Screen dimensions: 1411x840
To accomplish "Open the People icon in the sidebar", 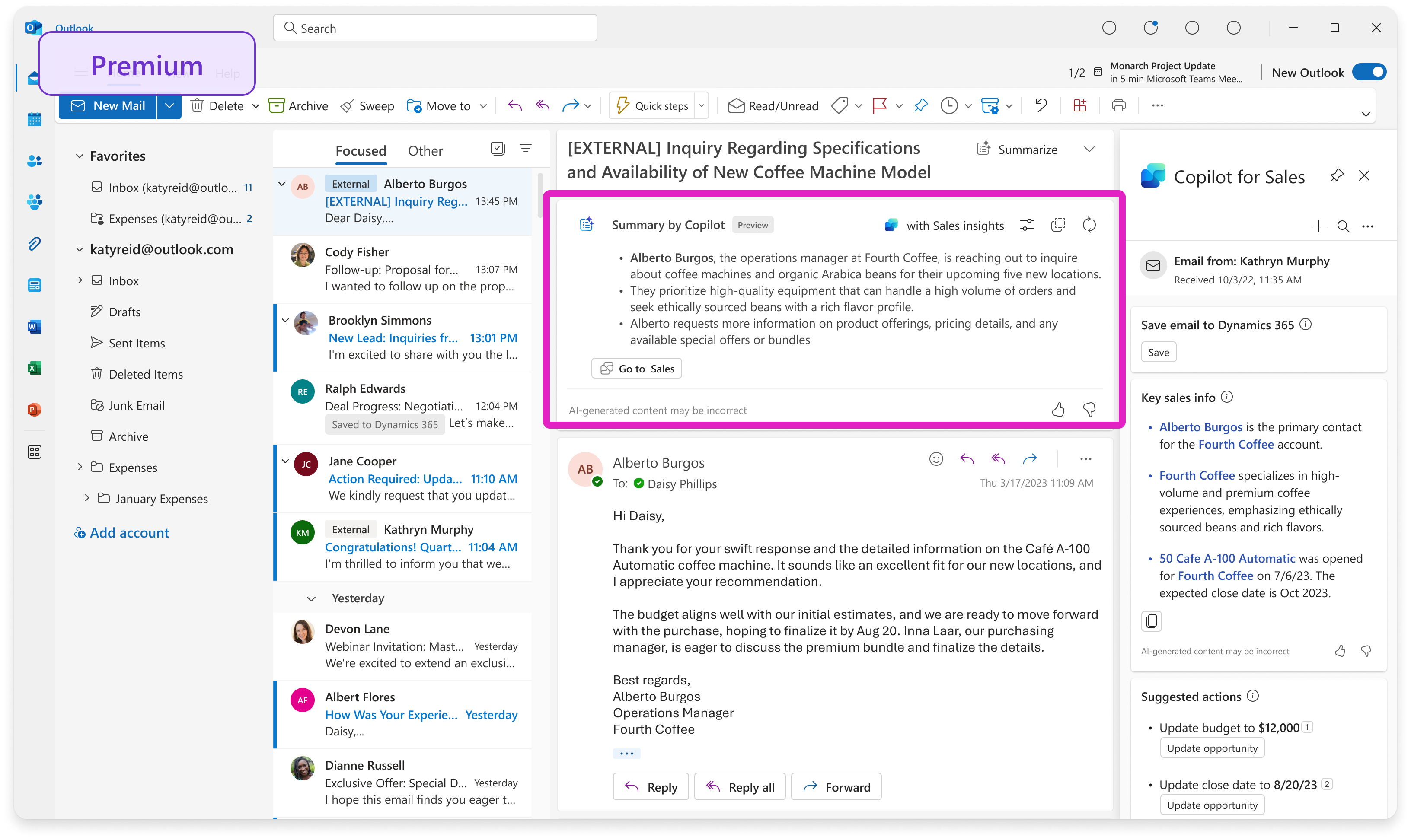I will 35,161.
